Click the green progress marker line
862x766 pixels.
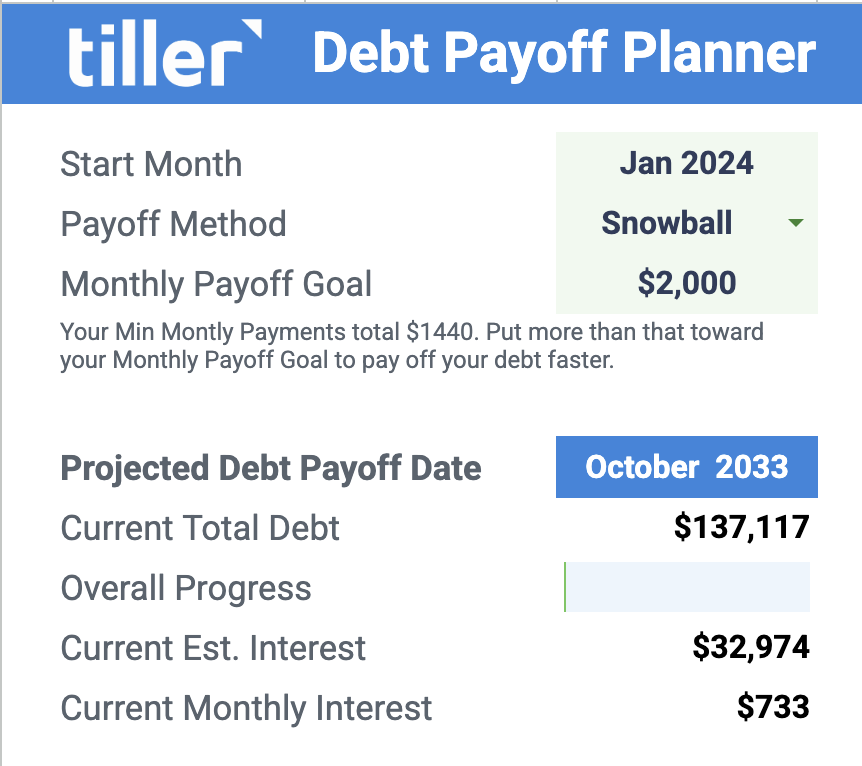tap(565, 587)
